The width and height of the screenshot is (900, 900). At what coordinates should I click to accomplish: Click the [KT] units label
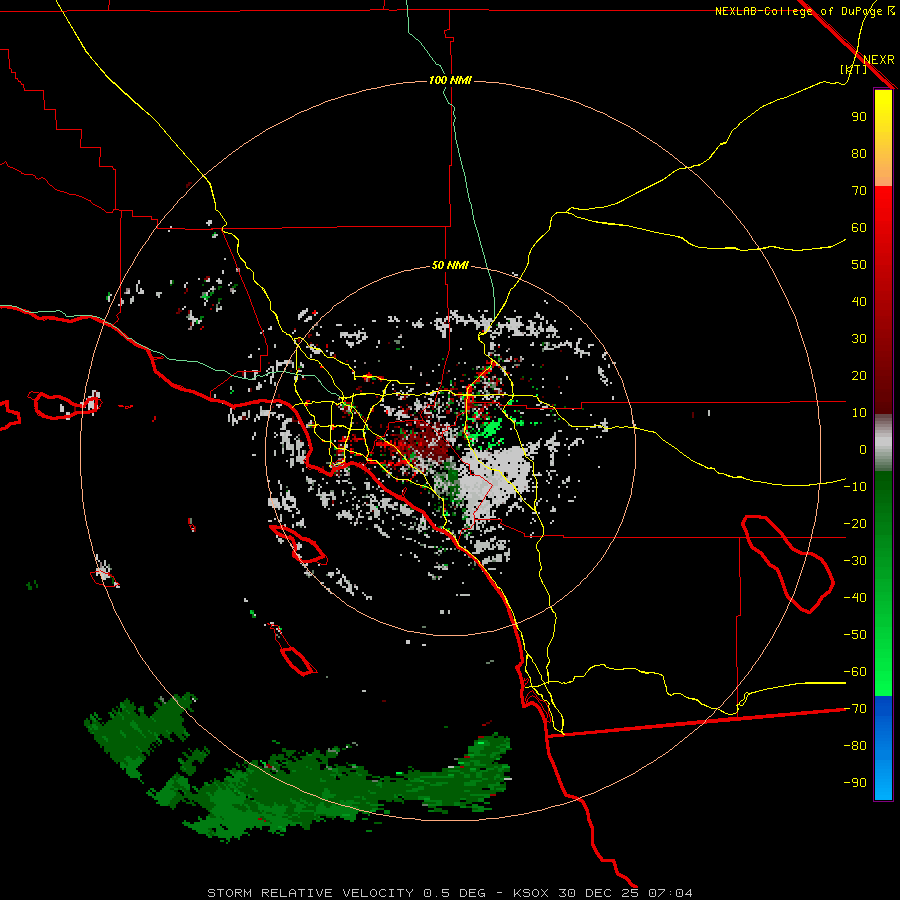[x=854, y=69]
